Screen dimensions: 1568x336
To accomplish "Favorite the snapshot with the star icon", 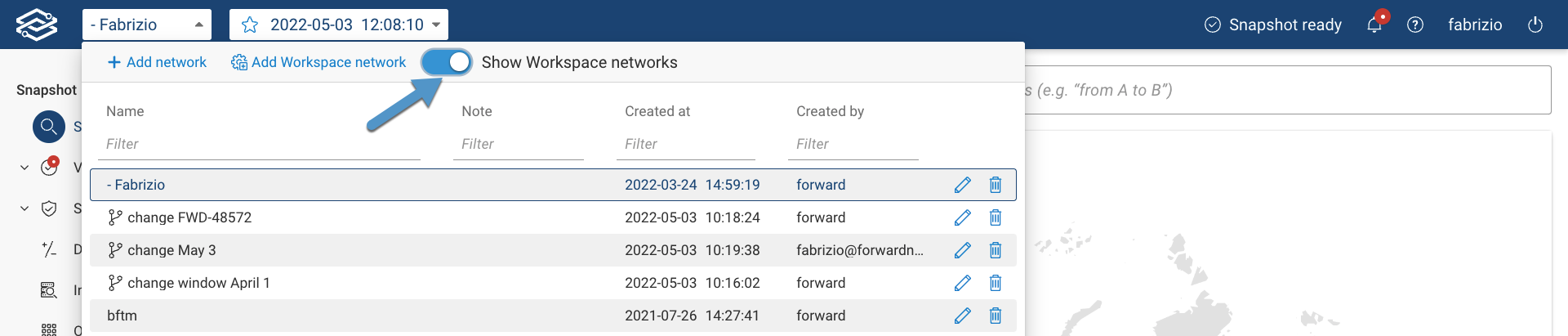I will tap(250, 25).
